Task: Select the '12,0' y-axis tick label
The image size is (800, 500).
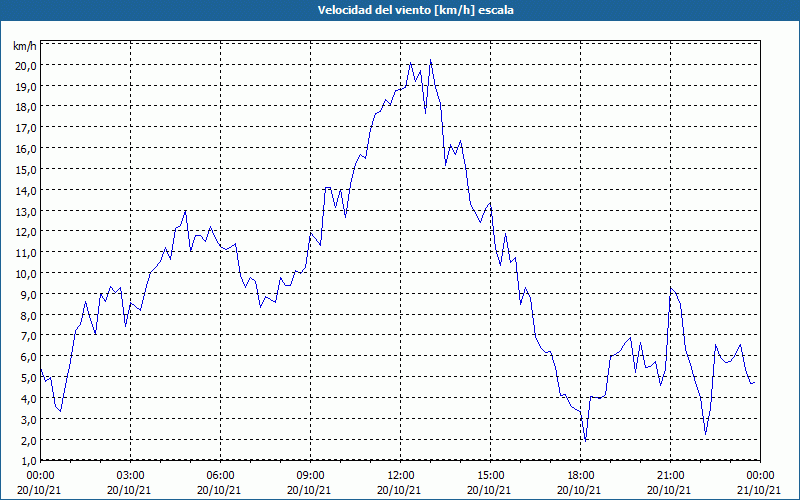Action: pyautogui.click(x=26, y=232)
